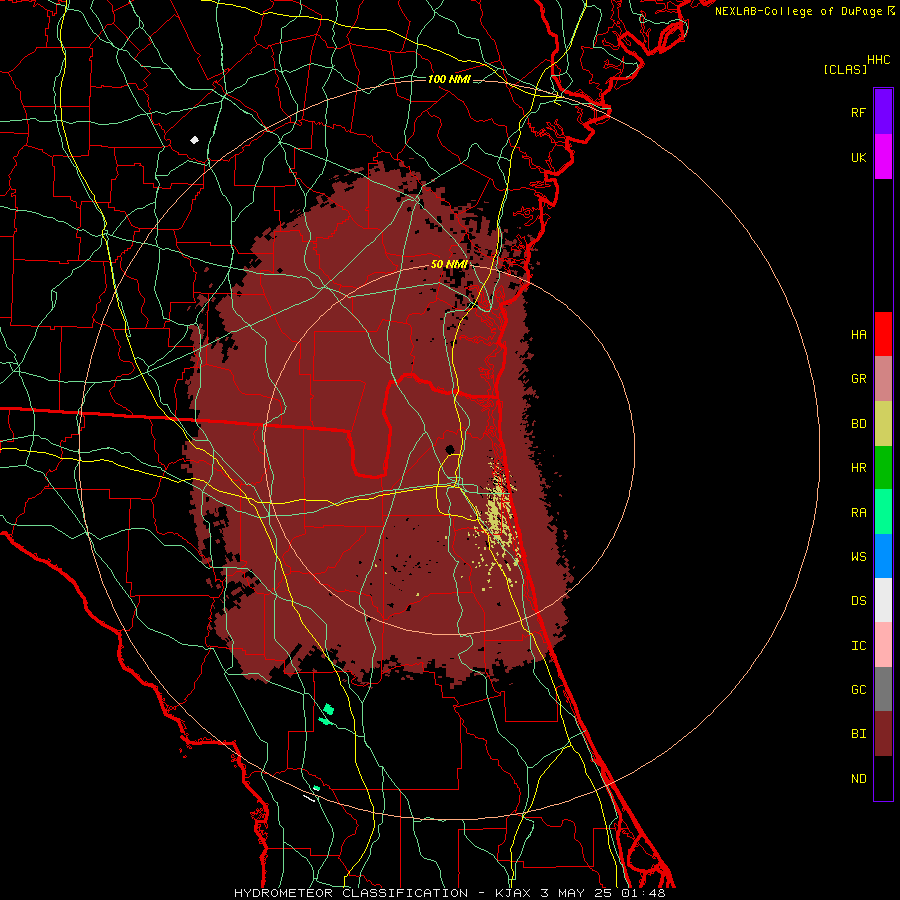Screen dimensions: 900x900
Task: Click the white diamond marker in northwest
Action: tap(195, 140)
